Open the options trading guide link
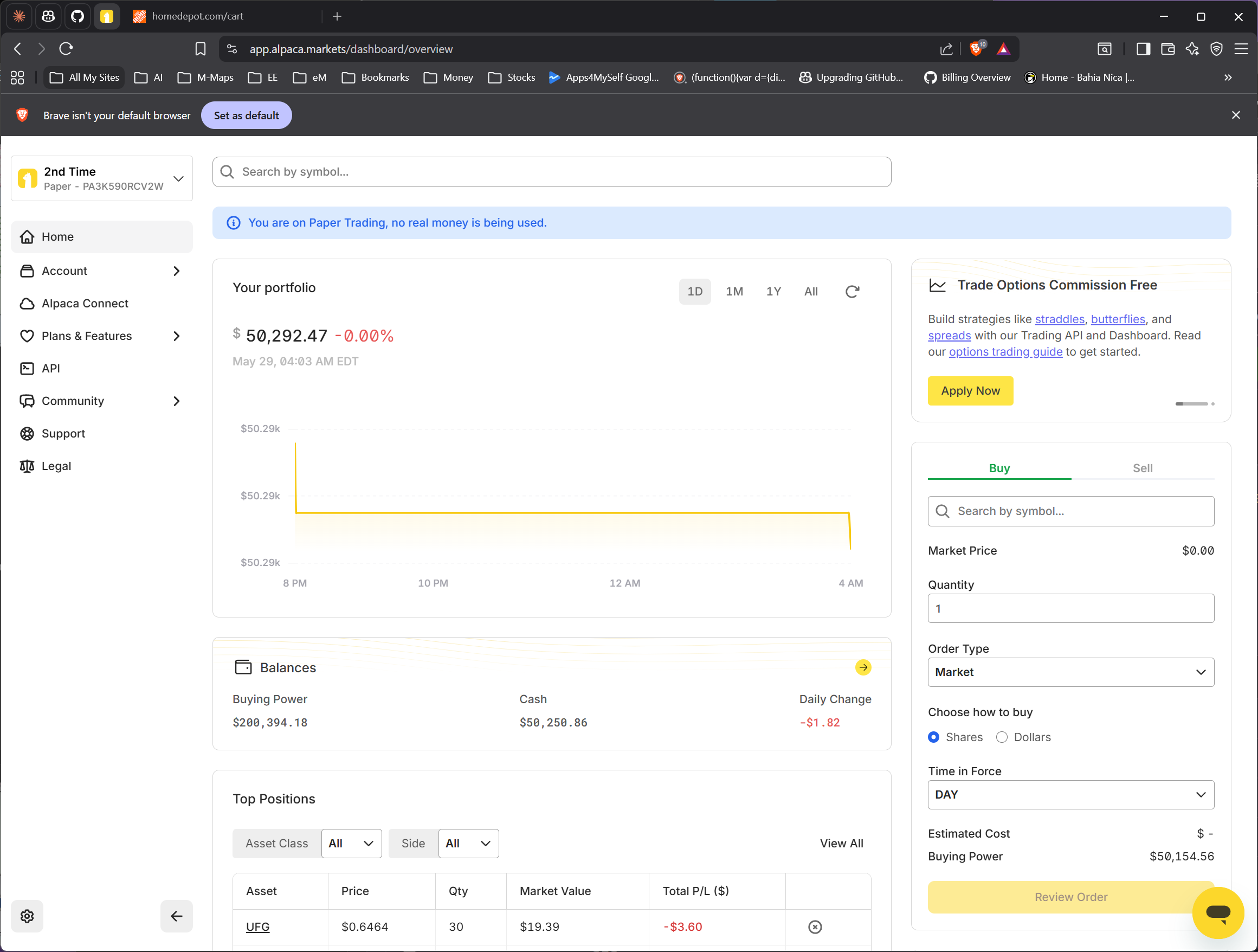 pos(1005,352)
